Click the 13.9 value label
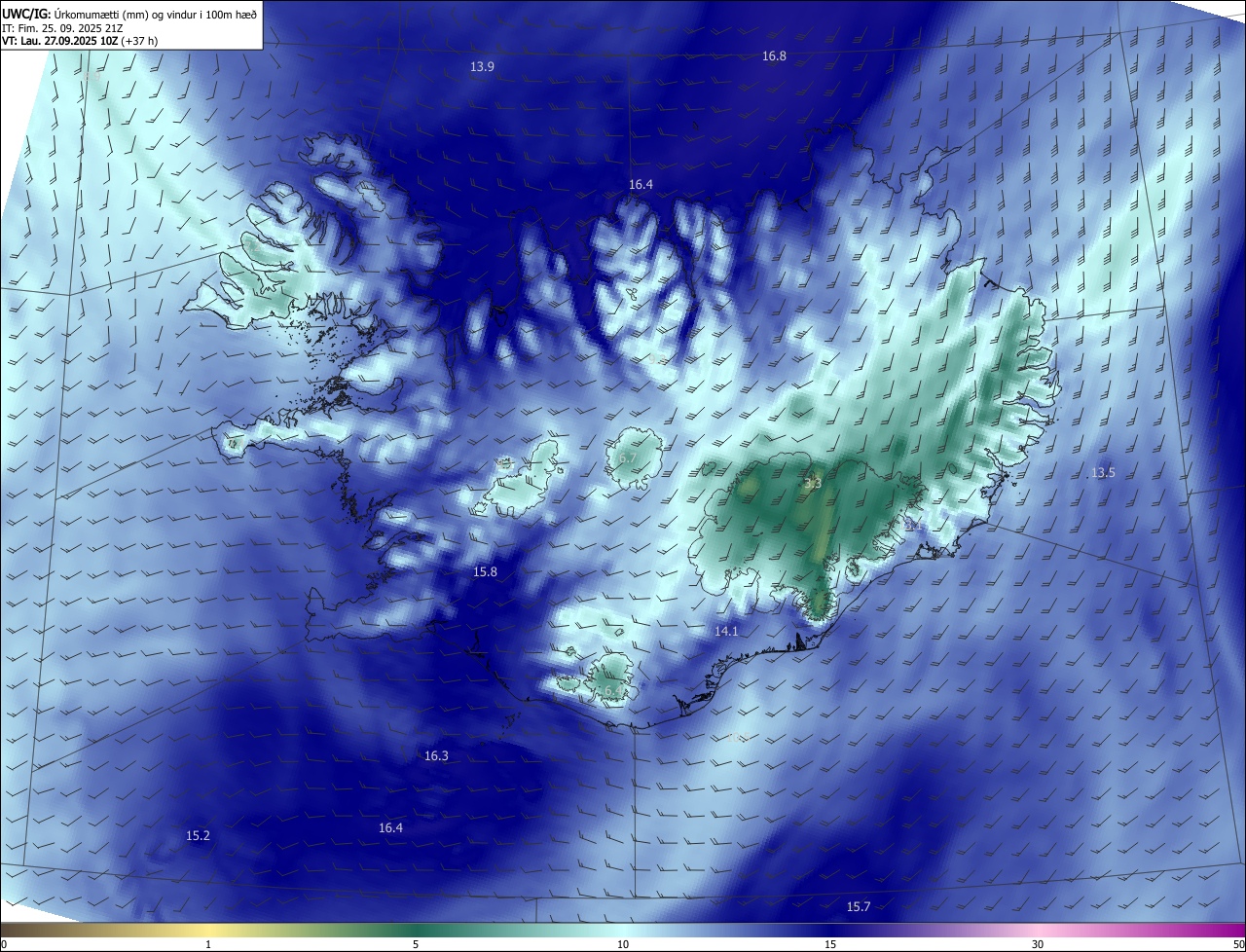 point(483,67)
